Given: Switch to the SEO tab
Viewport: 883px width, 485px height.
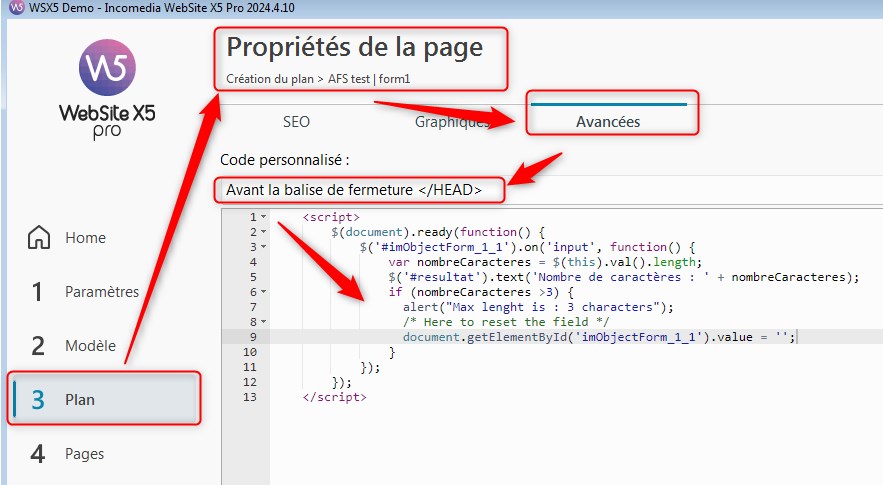Looking at the screenshot, I should click(x=296, y=122).
